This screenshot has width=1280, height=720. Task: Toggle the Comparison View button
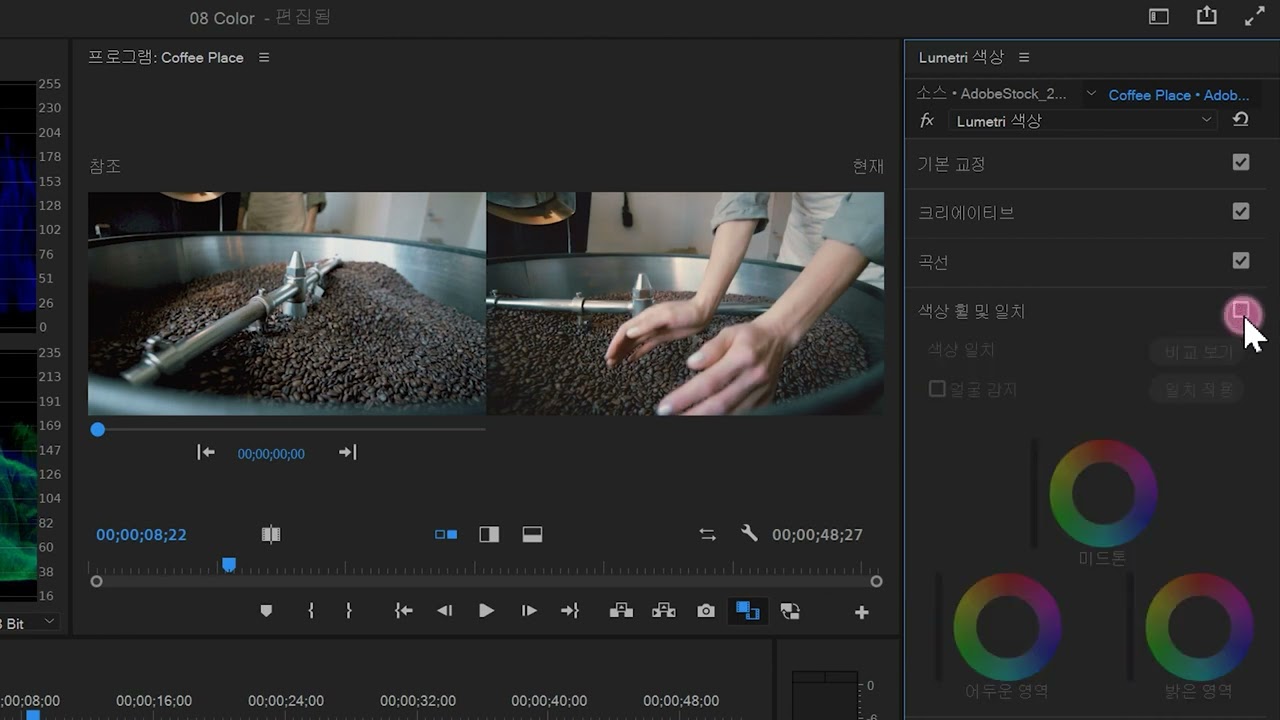click(x=747, y=611)
